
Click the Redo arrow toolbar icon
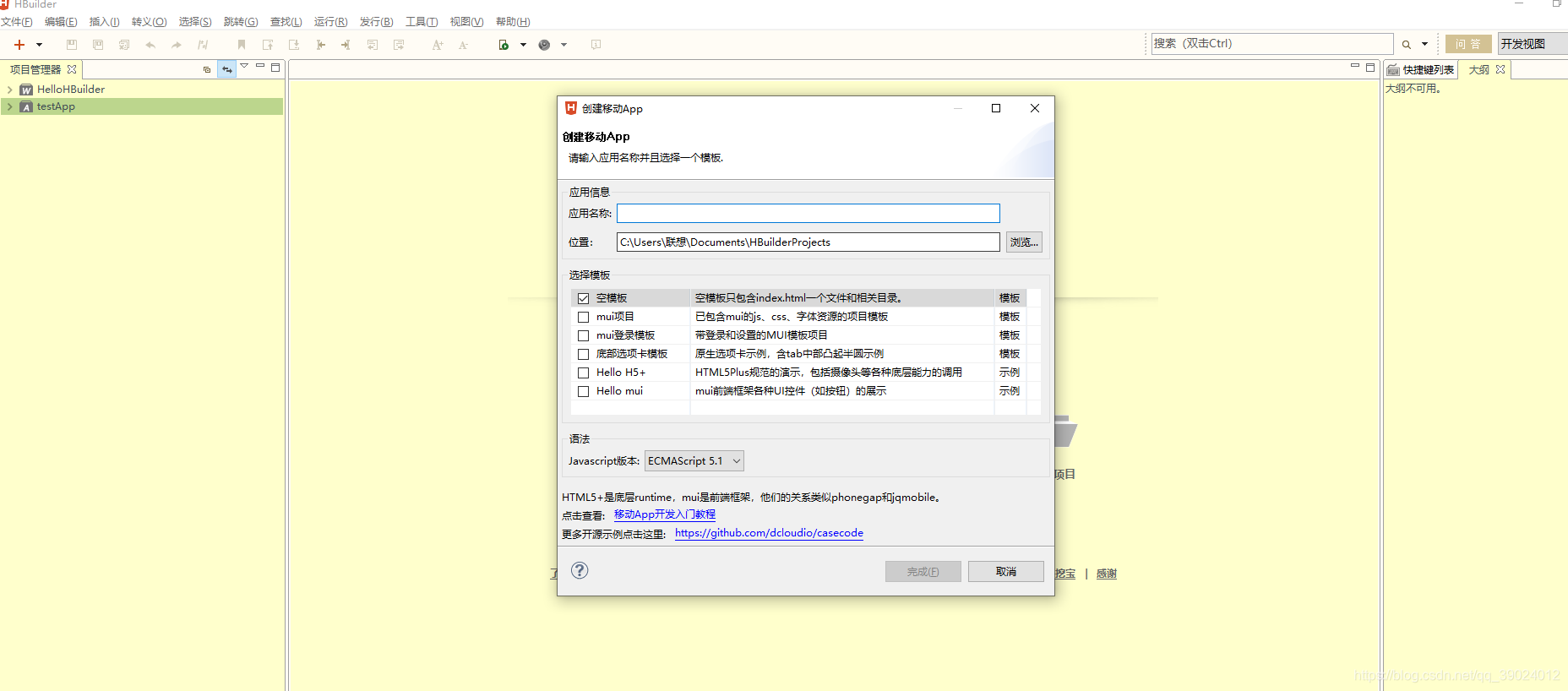177,45
